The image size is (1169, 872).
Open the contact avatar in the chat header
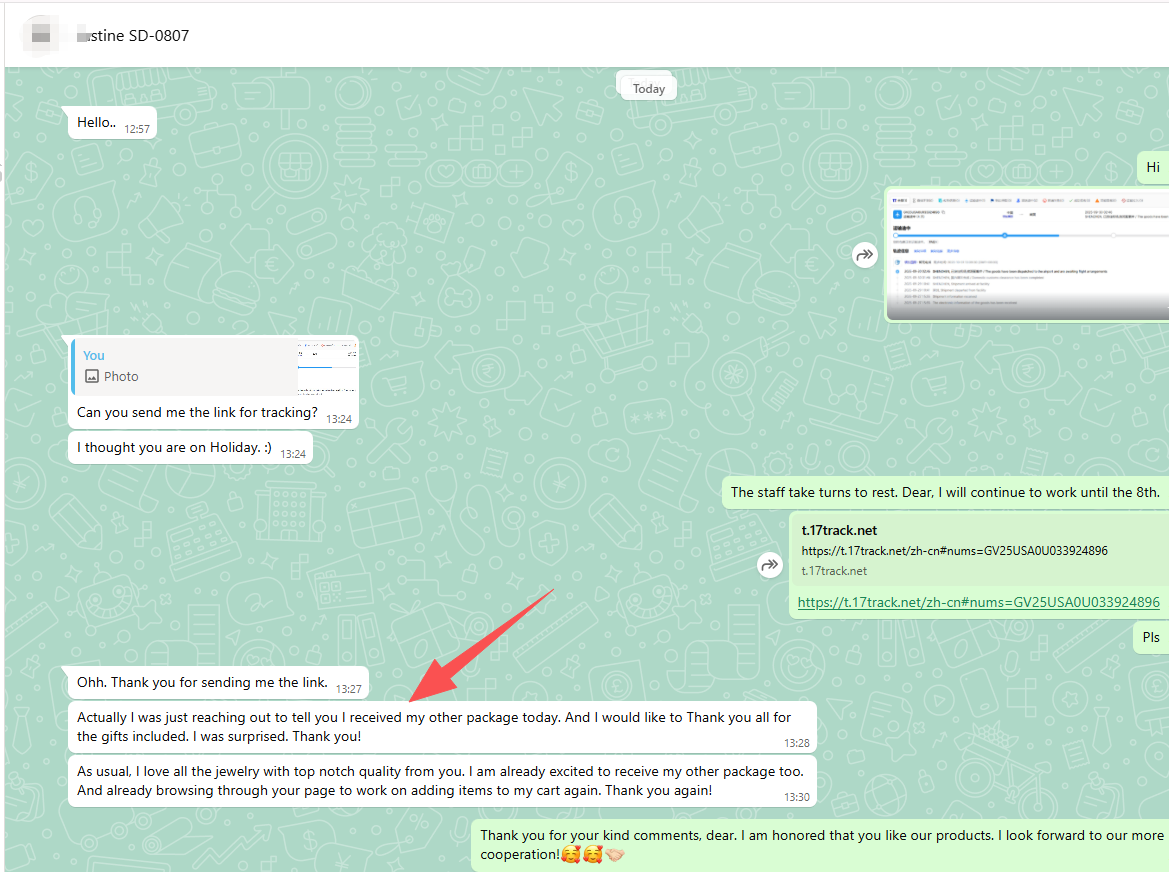tap(42, 35)
